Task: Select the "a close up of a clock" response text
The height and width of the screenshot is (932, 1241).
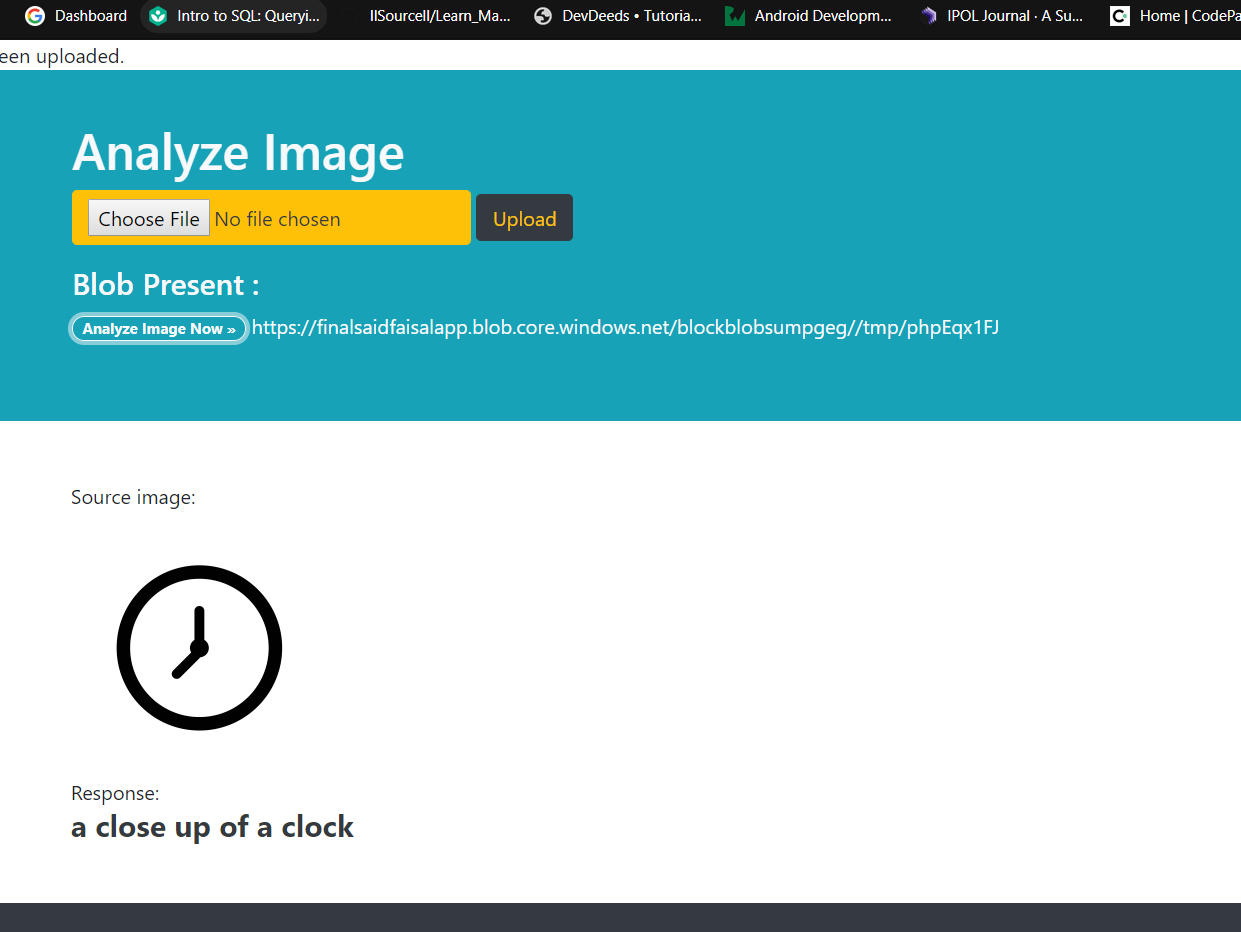Action: click(x=212, y=827)
